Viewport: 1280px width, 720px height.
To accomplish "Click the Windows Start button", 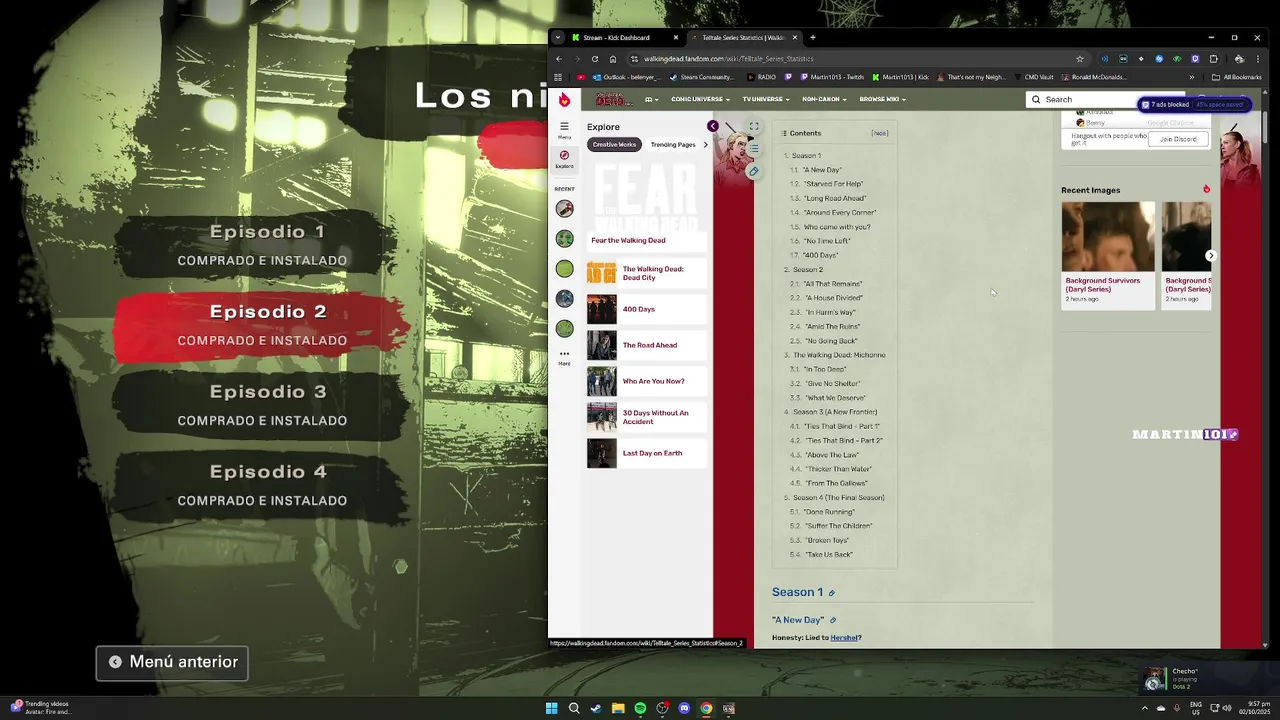I will [551, 708].
